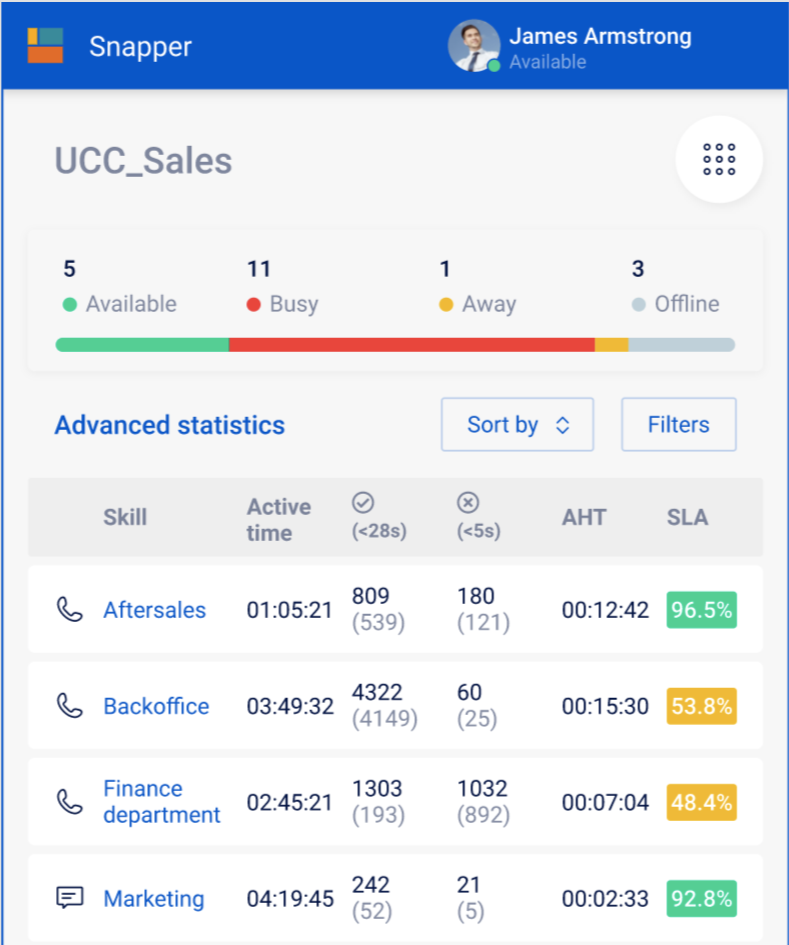This screenshot has height=945, width=789.
Task: Click the chat icon beside Marketing
Action: (x=69, y=898)
